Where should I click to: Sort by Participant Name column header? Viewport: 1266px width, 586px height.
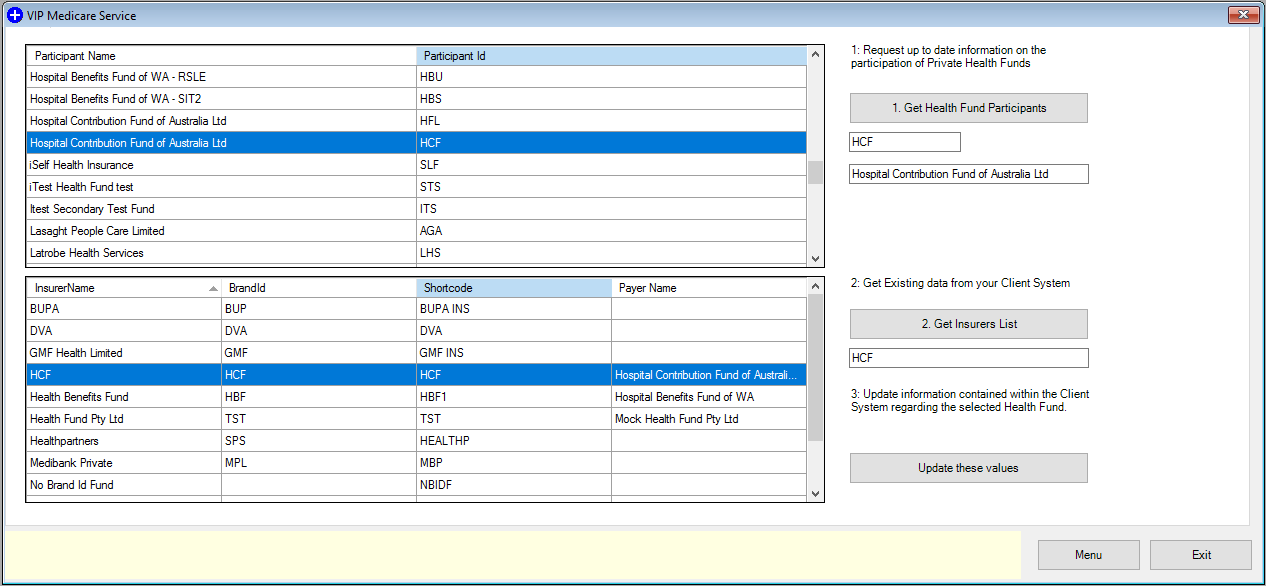tap(221, 56)
